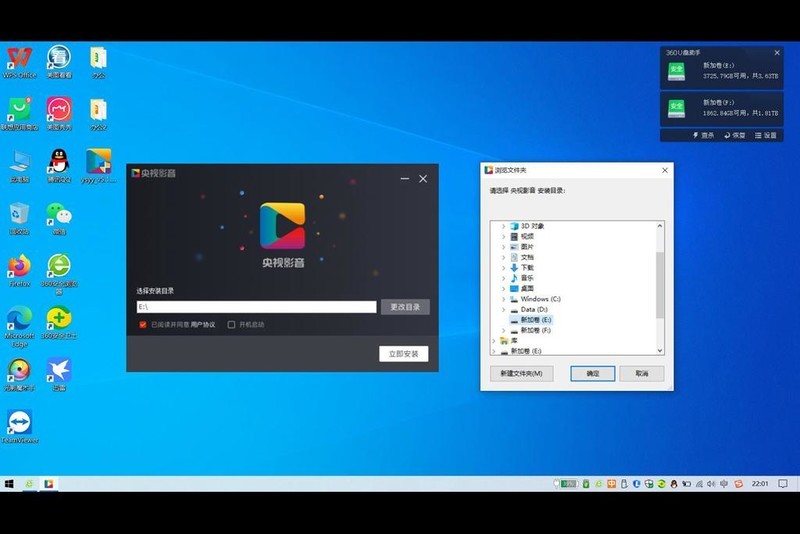Click the 立即安装 install button
Screen dimensions: 800x534
pos(404,354)
